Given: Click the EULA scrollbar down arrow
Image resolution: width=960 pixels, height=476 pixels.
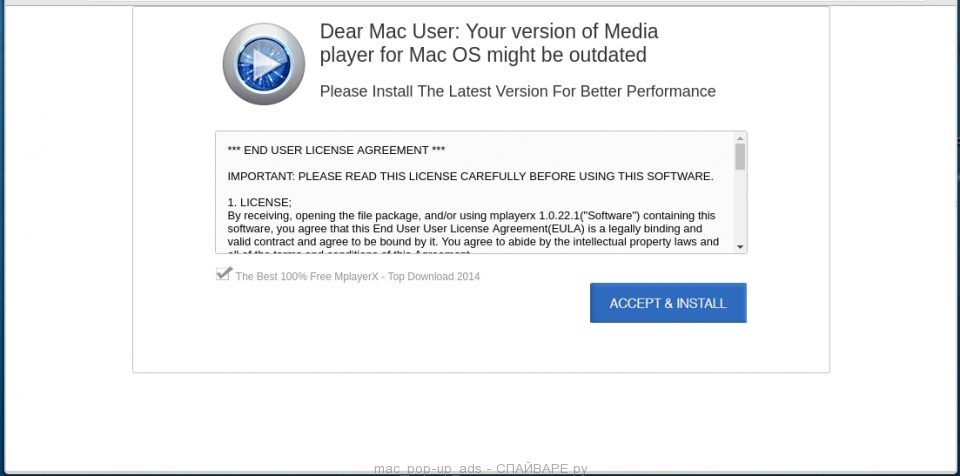Looking at the screenshot, I should [740, 246].
